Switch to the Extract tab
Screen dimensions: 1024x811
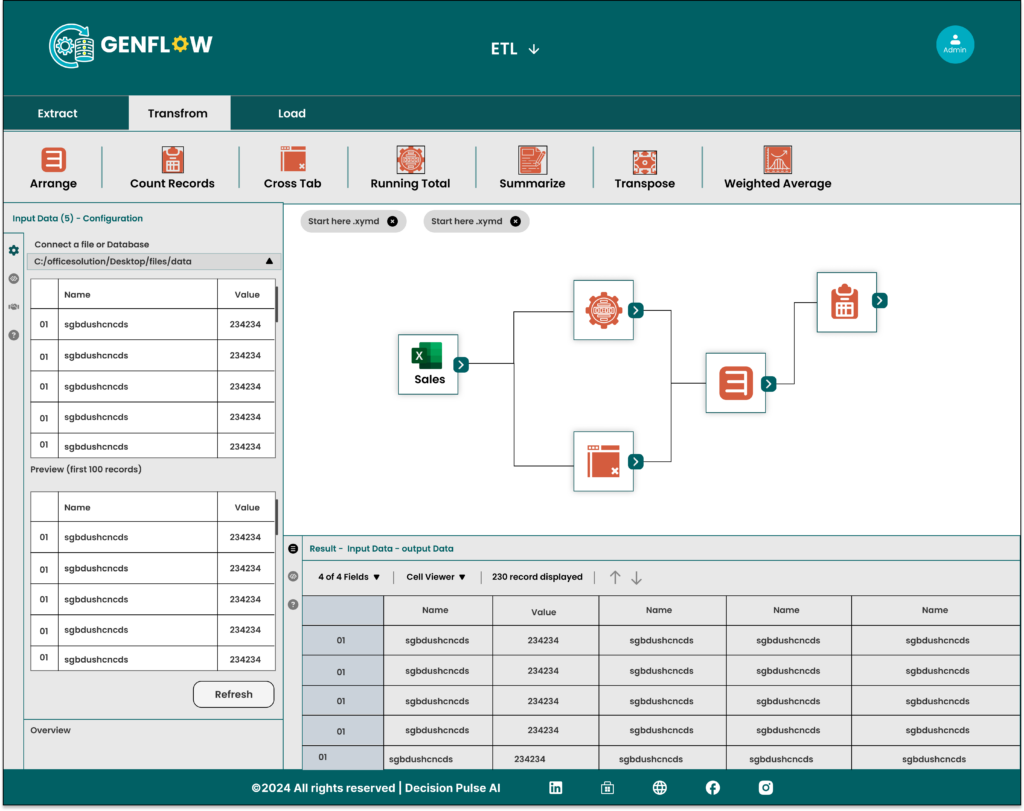(x=57, y=114)
